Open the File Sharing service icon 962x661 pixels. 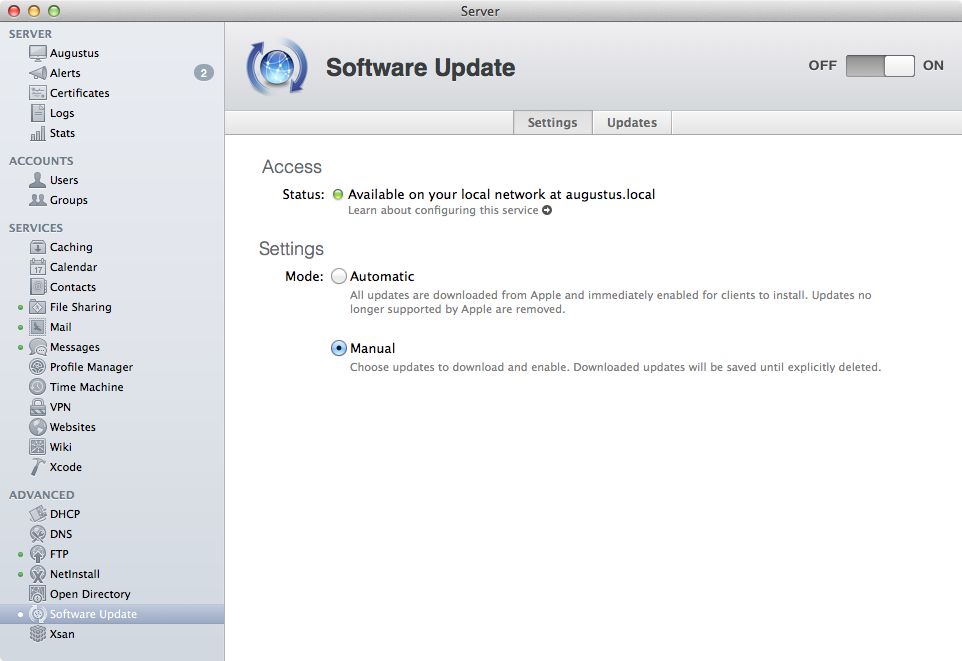[37, 307]
